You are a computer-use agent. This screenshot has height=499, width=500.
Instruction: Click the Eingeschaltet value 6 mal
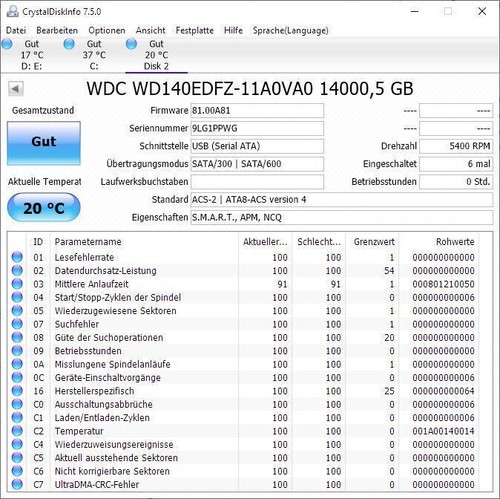[456, 164]
